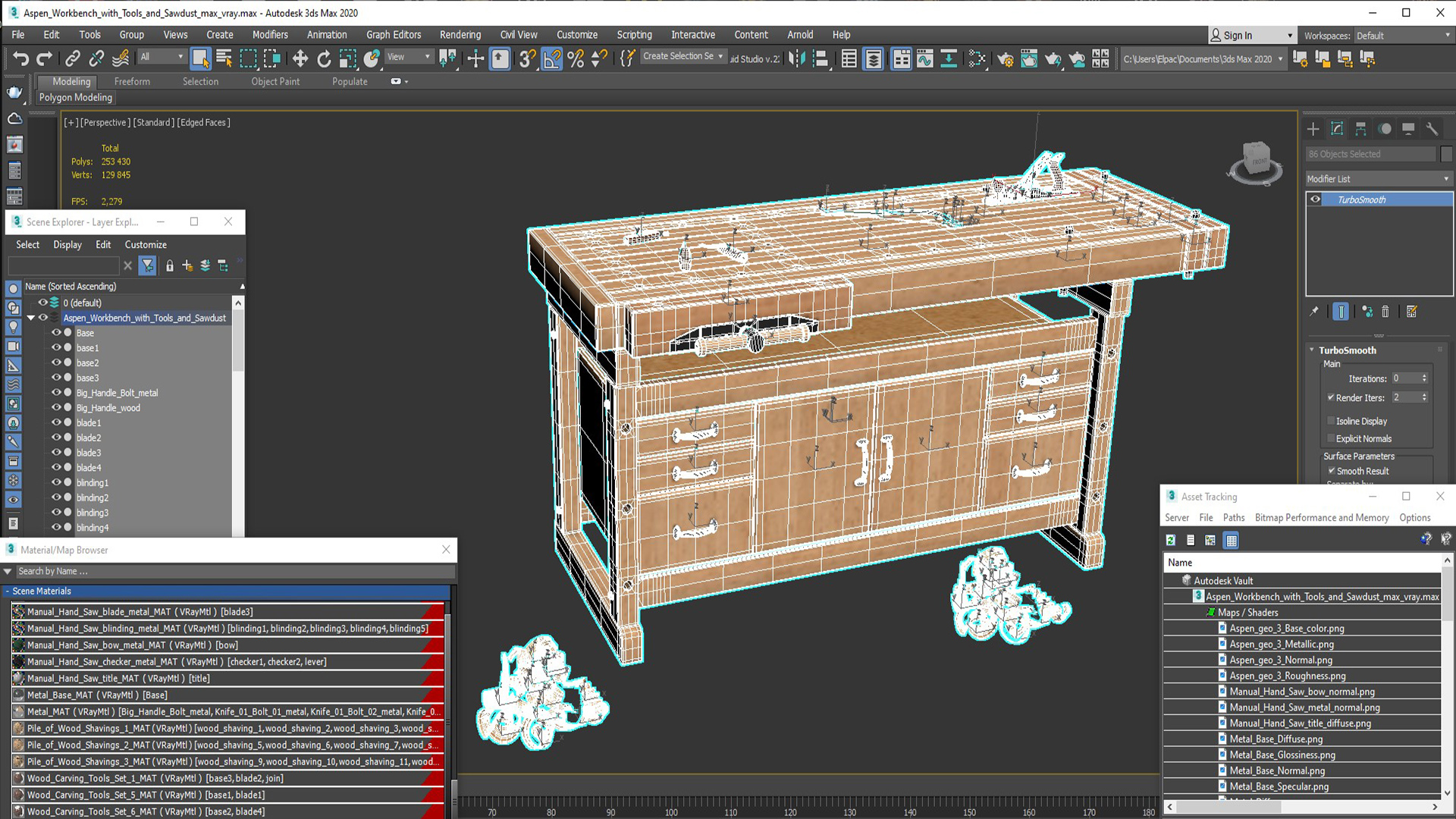The image size is (1456, 819).
Task: Click the Iterations spinner arrows
Action: pos(1424,378)
